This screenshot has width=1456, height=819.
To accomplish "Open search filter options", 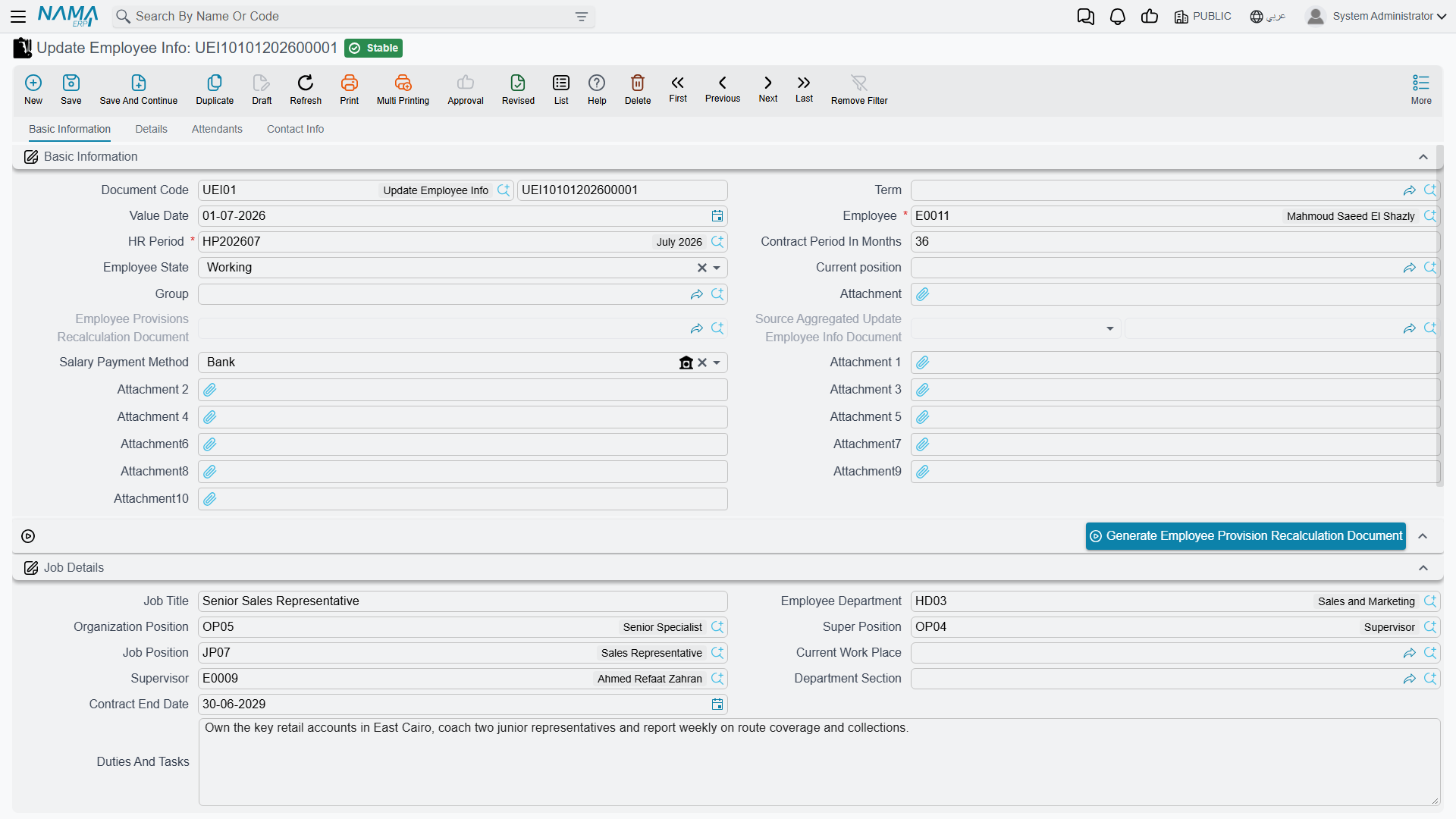I will pos(582,17).
